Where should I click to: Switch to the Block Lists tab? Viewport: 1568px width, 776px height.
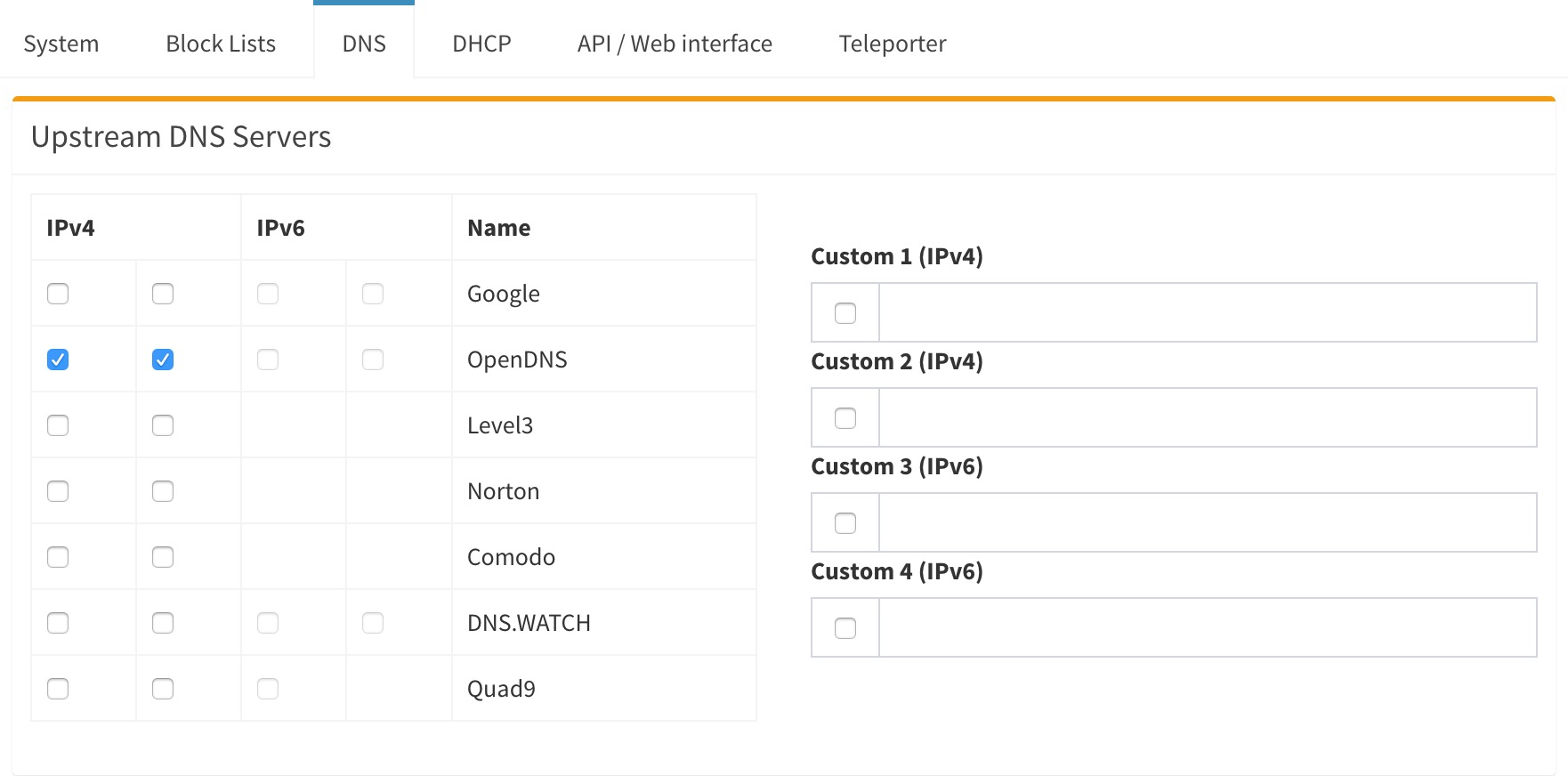click(x=221, y=44)
